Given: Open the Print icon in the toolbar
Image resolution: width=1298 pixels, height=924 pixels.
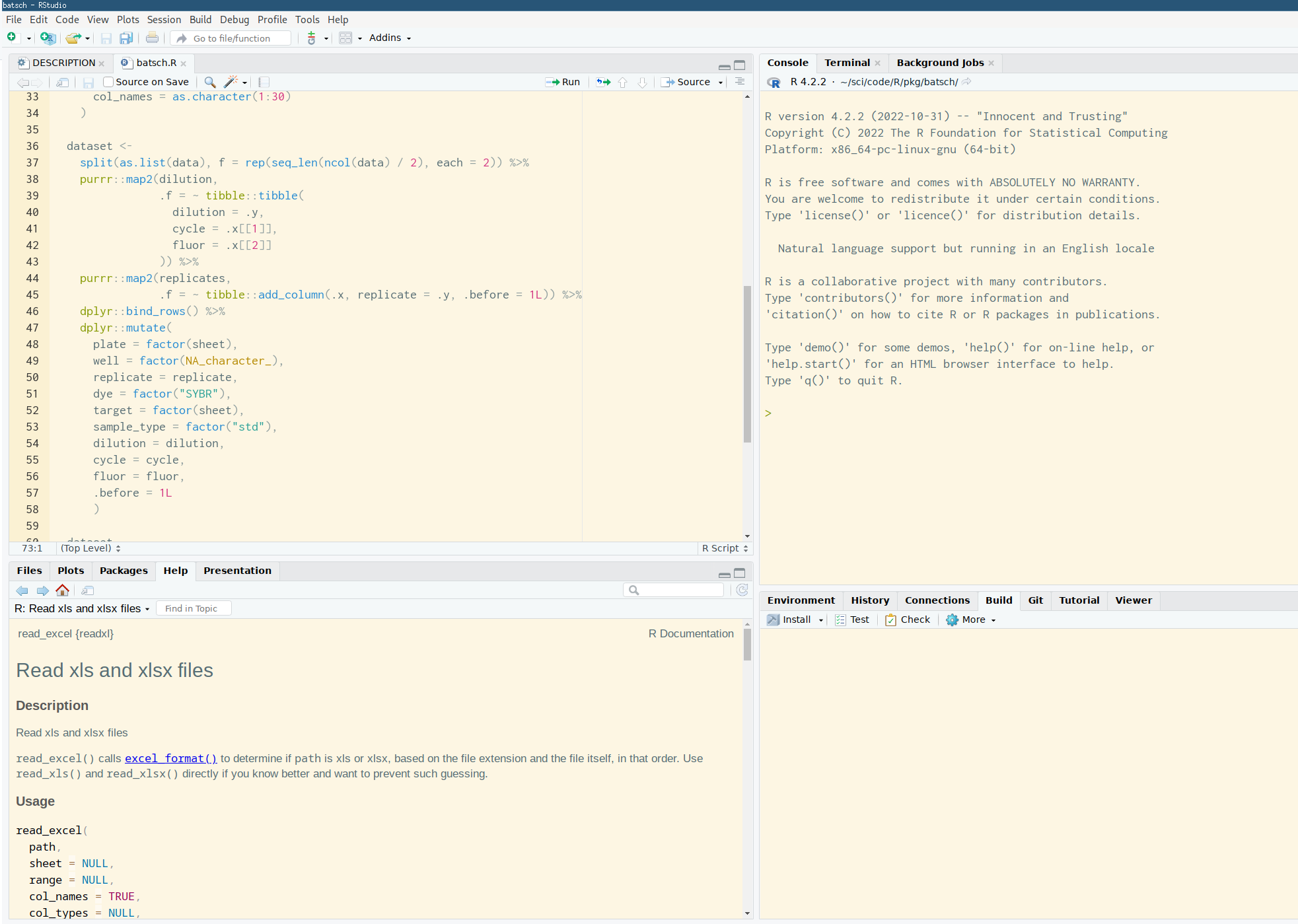Looking at the screenshot, I should point(152,38).
